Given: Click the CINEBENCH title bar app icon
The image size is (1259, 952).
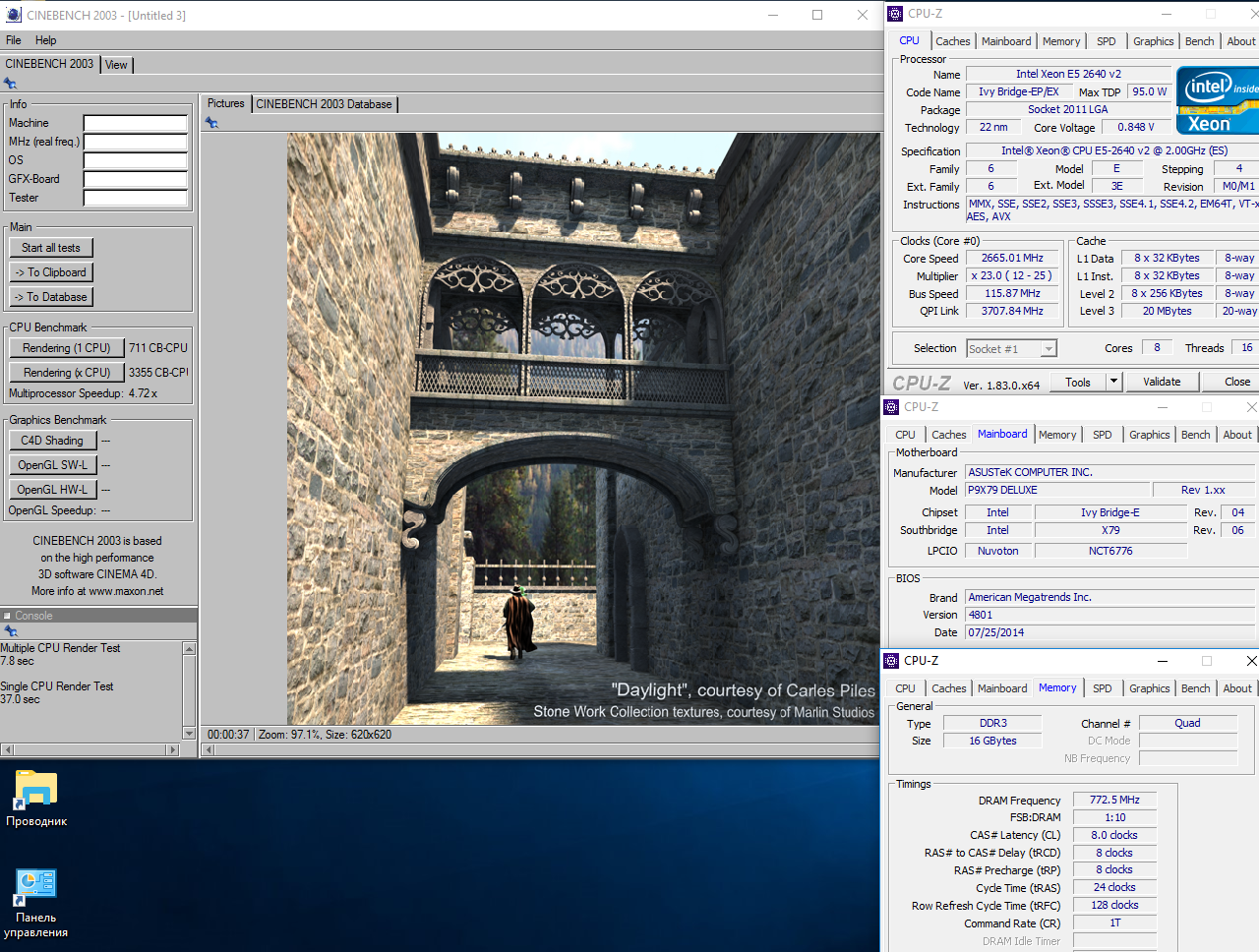Looking at the screenshot, I should coord(13,15).
